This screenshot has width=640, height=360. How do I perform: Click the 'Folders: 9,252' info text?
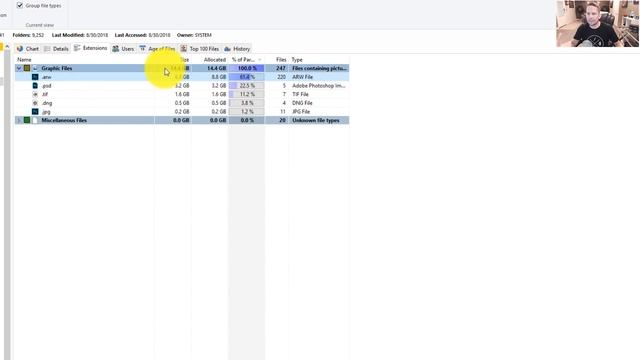28,35
